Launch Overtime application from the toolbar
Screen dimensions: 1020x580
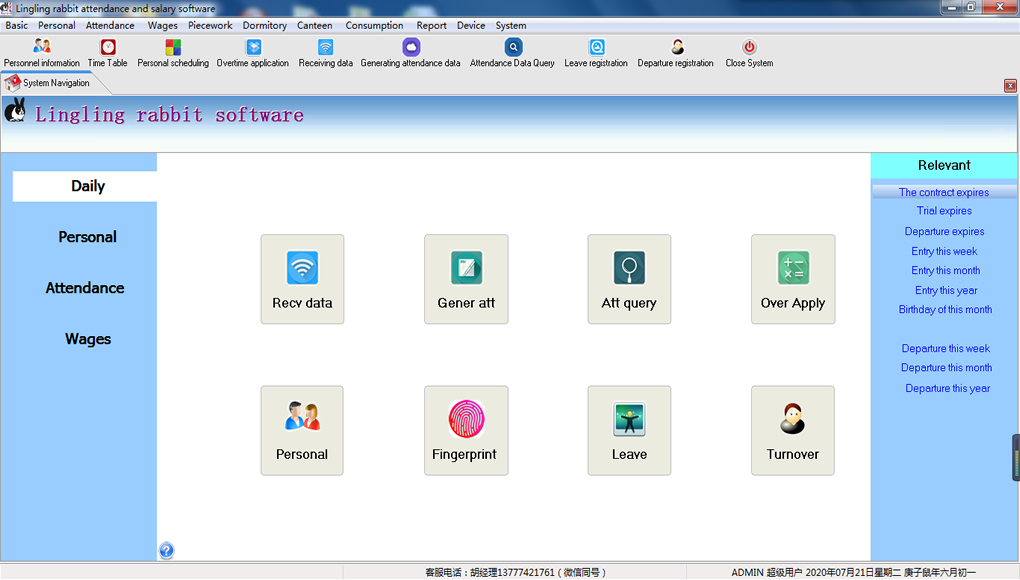253,53
